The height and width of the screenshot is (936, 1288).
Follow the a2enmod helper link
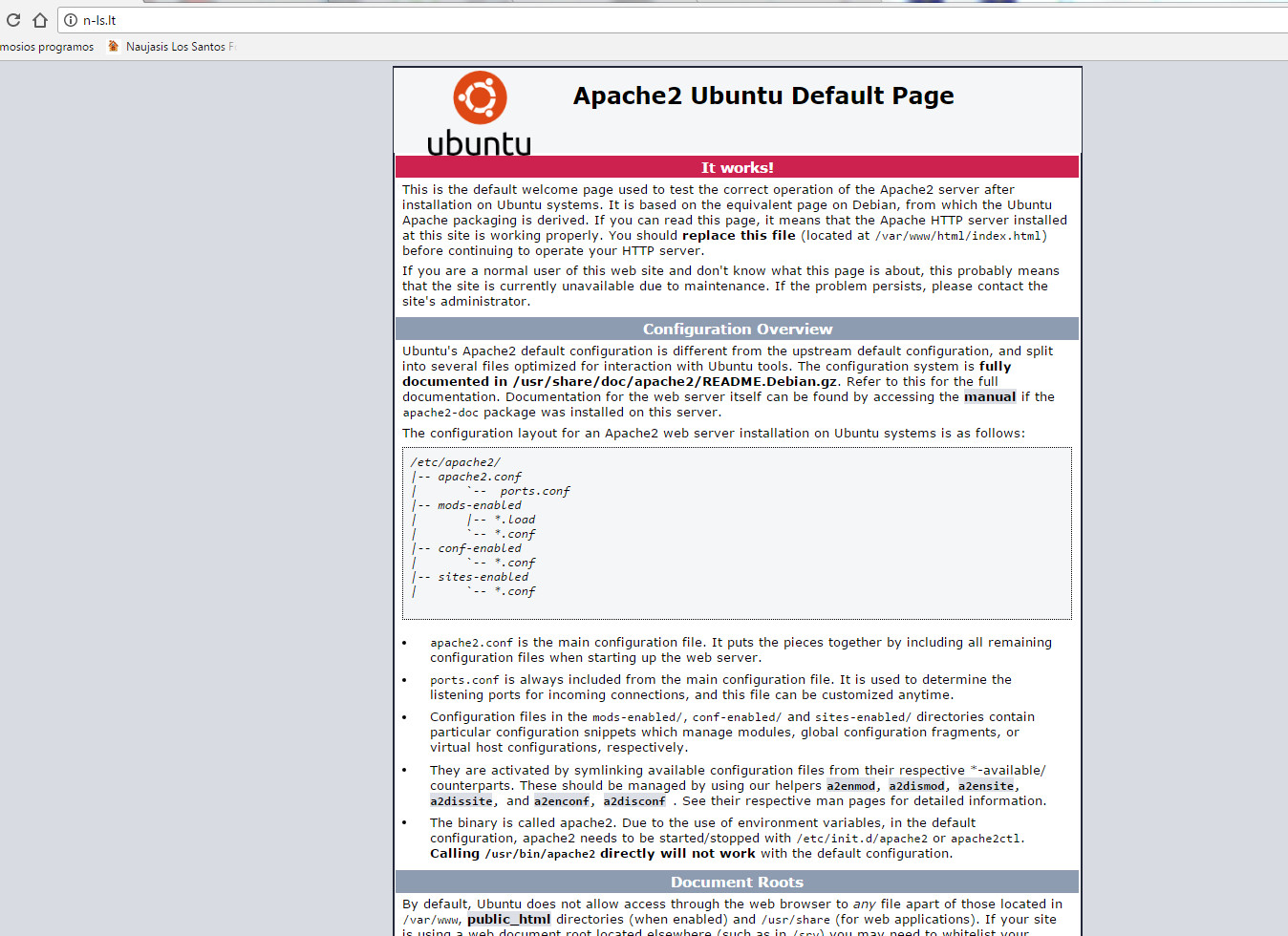[851, 786]
